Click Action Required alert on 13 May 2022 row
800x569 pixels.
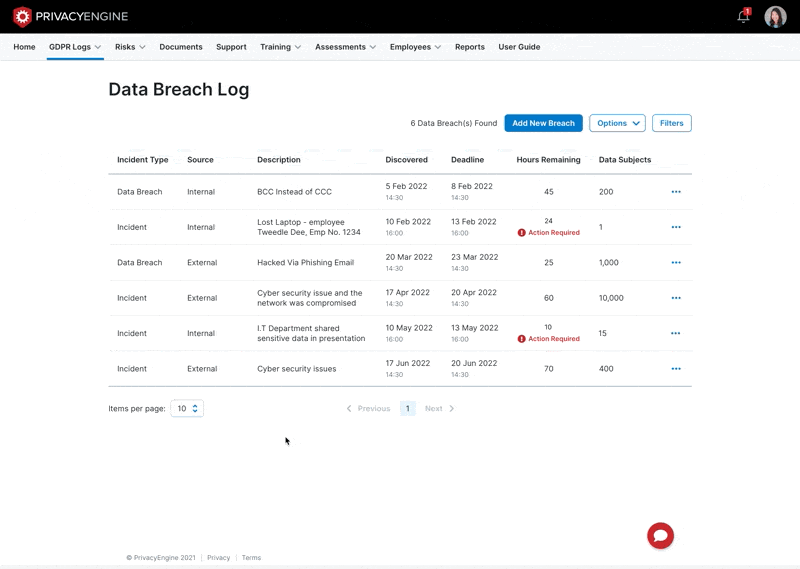point(548,339)
